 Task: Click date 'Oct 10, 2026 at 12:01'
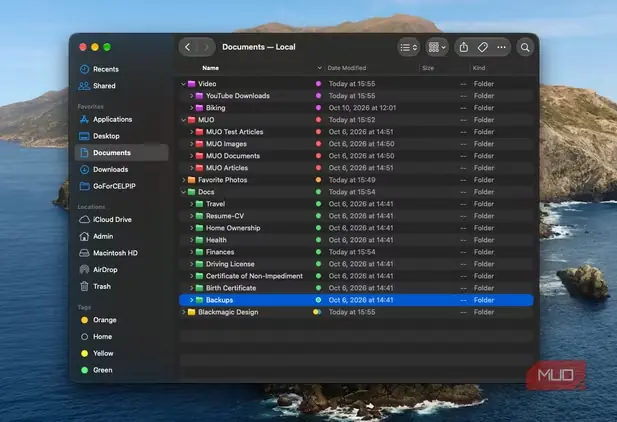point(362,108)
